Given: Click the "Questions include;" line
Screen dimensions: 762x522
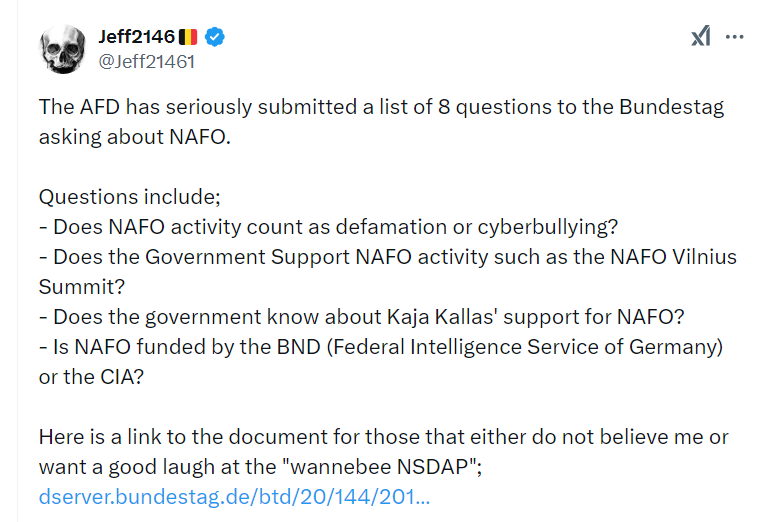Looking at the screenshot, I should (130, 197).
